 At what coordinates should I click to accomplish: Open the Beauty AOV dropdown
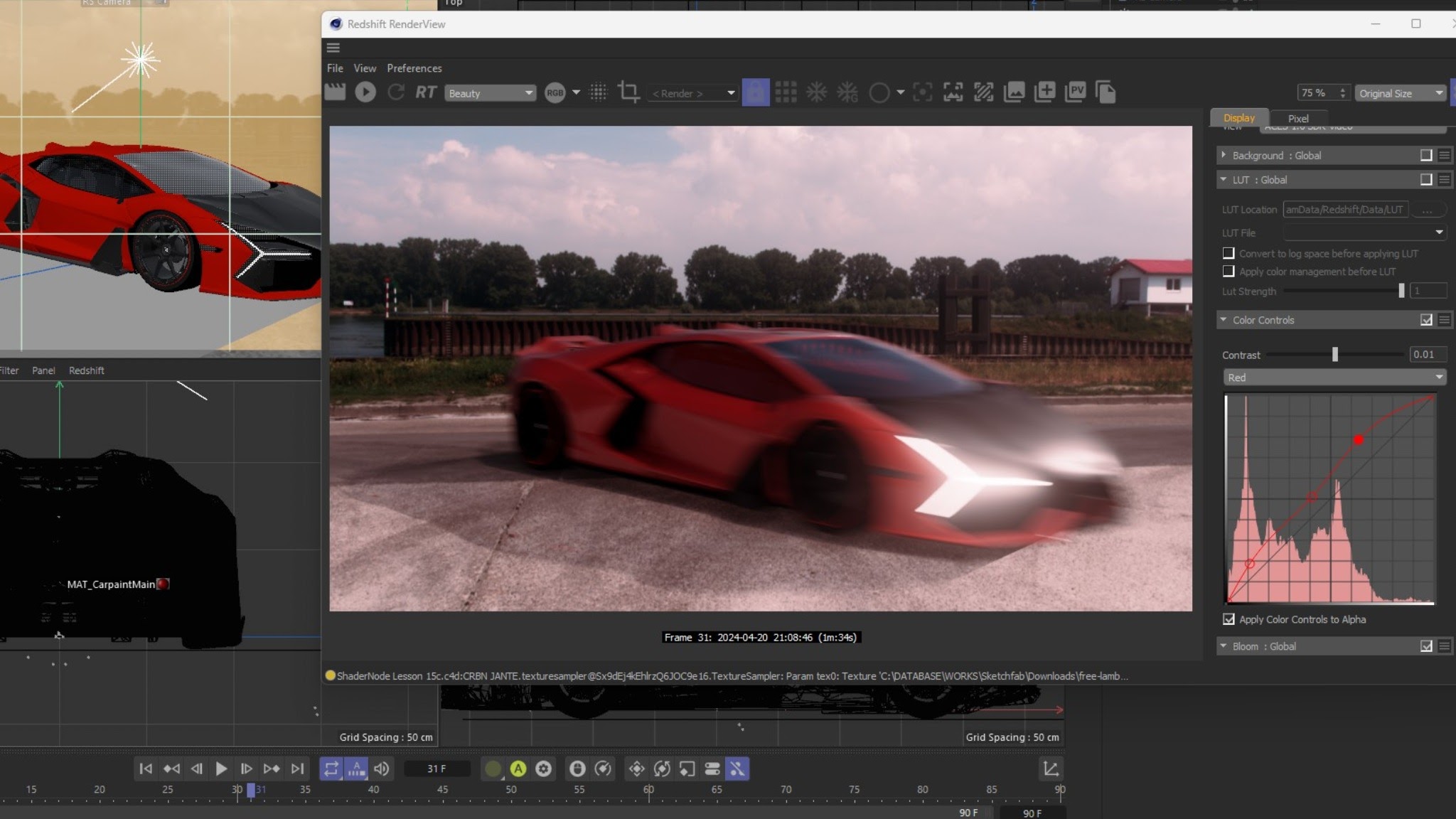coord(490,93)
